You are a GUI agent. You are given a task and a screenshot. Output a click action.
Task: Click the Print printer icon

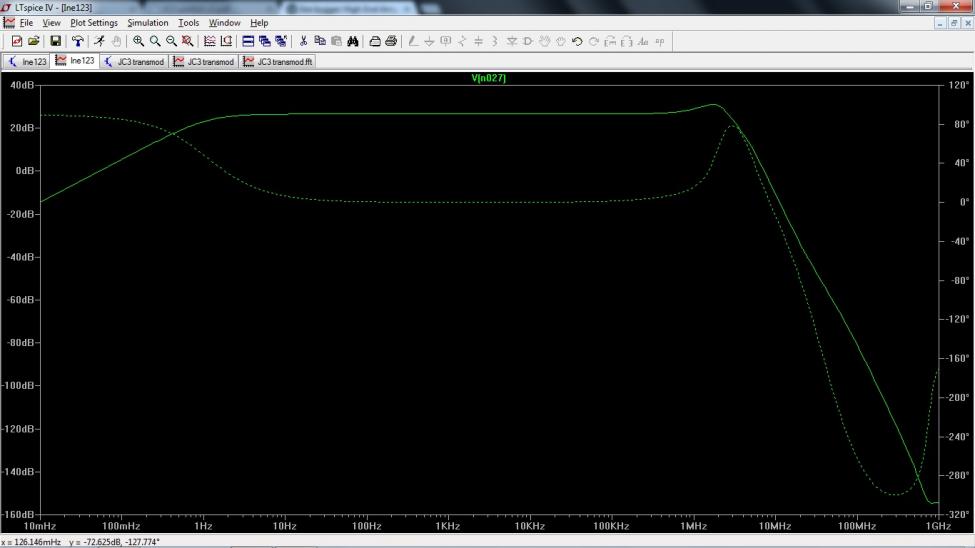coord(391,41)
